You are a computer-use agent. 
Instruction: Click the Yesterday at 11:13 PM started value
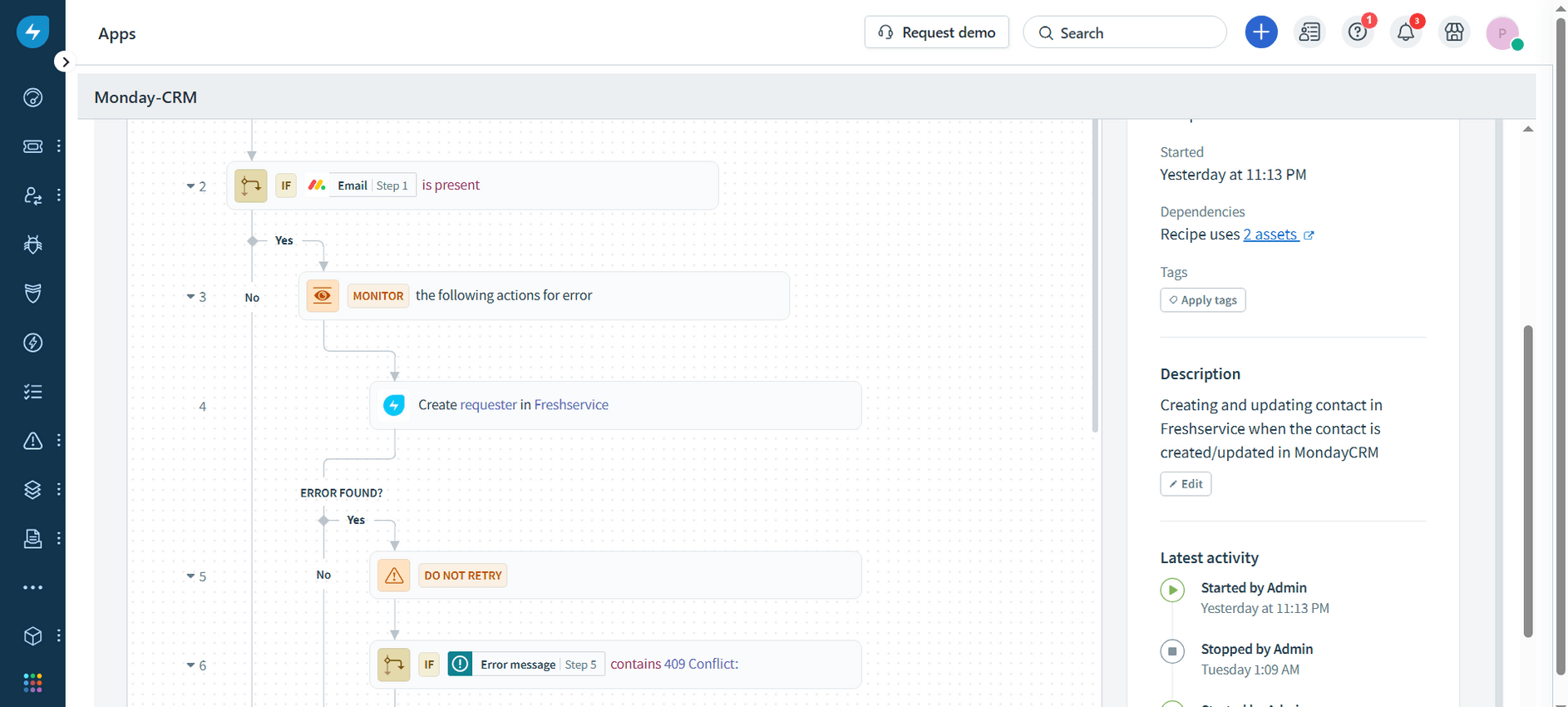point(1233,175)
